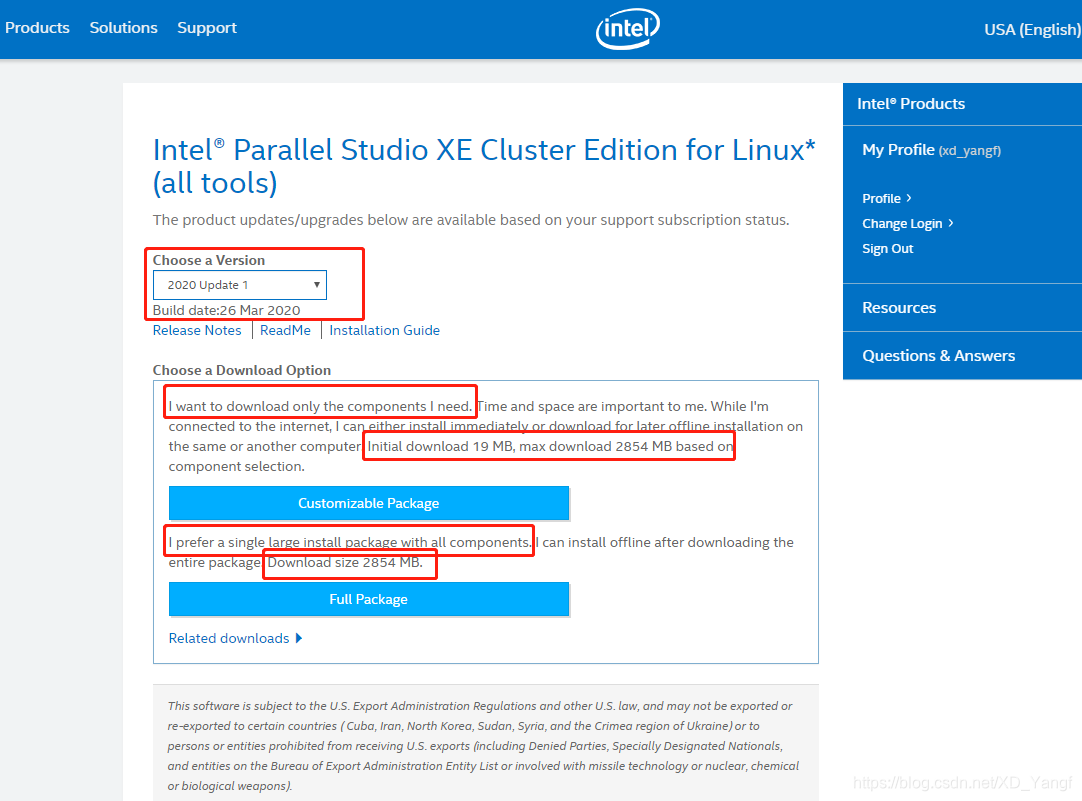Click the Choose a Version label
The width and height of the screenshot is (1082, 801).
pyautogui.click(x=208, y=260)
